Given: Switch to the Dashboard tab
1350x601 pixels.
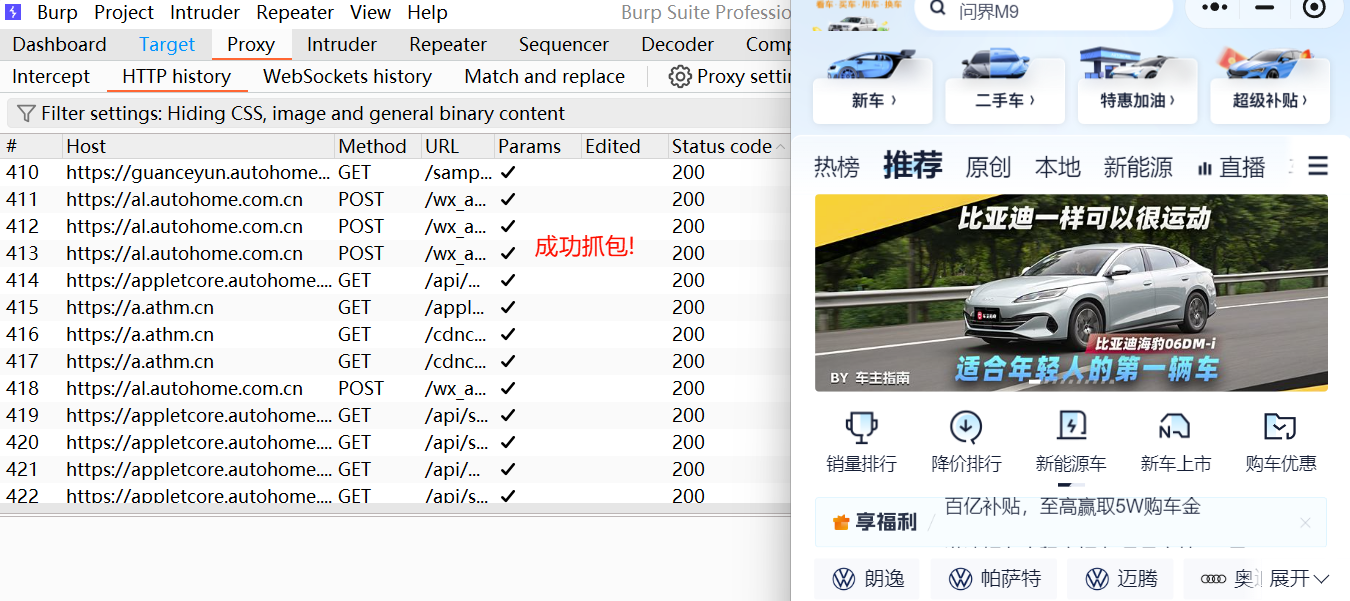Looking at the screenshot, I should 60,45.
